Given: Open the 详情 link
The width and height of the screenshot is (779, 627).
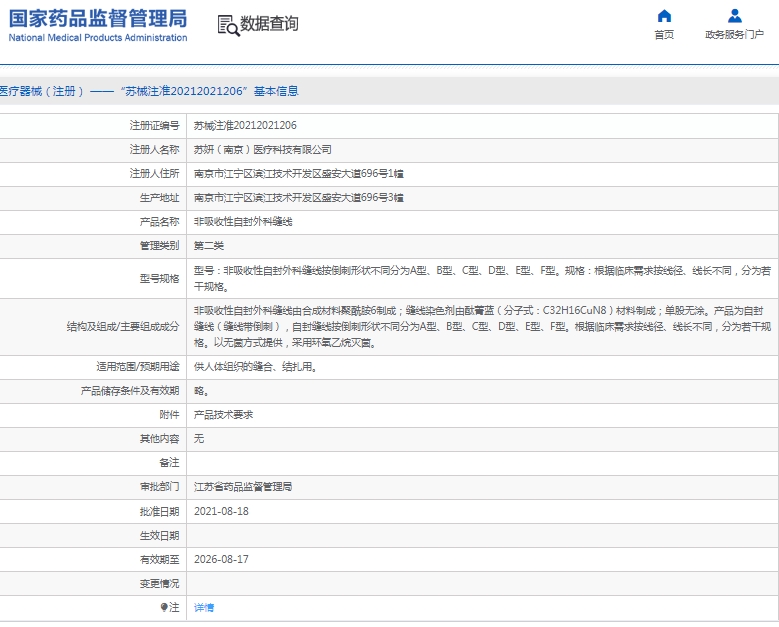Looking at the screenshot, I should coord(204,607).
